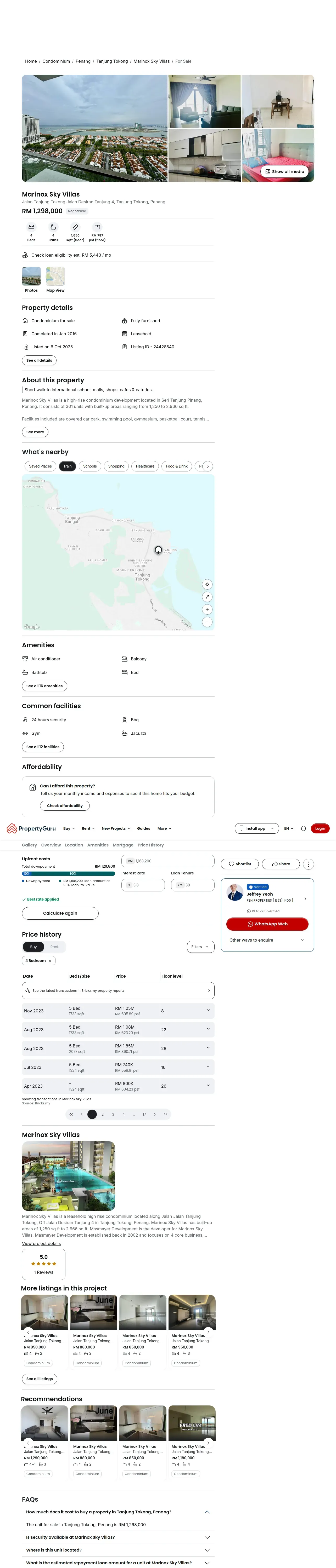Click the PropertyGuru logo
336x1568 pixels.
tap(31, 828)
